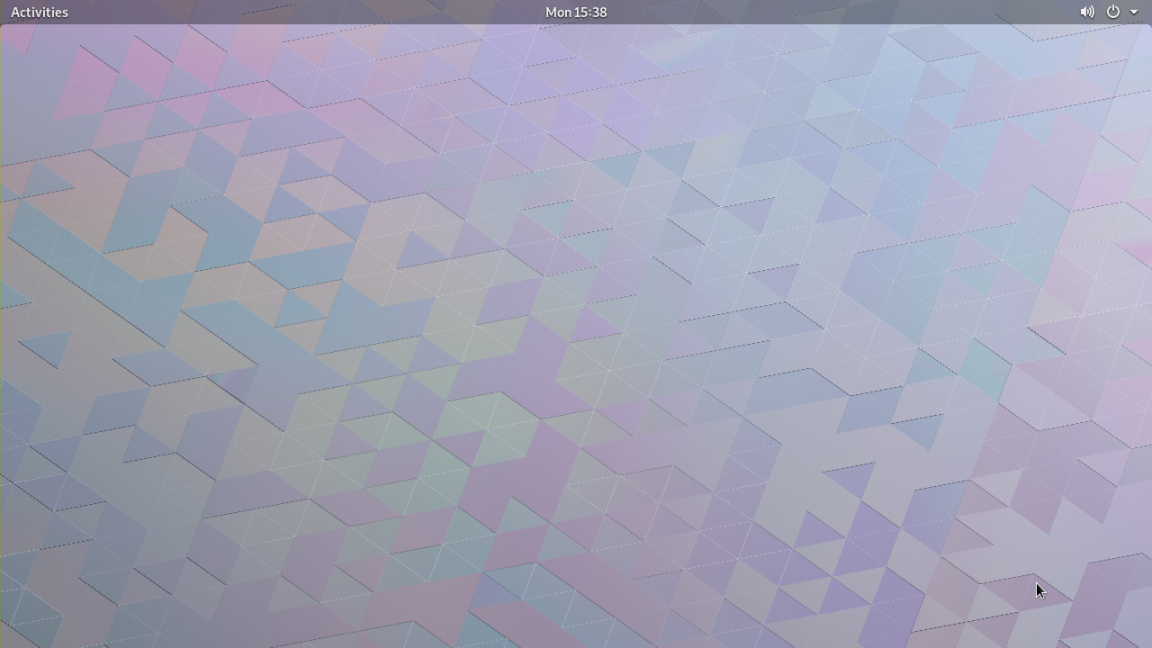Open the Activities overview

[39, 12]
